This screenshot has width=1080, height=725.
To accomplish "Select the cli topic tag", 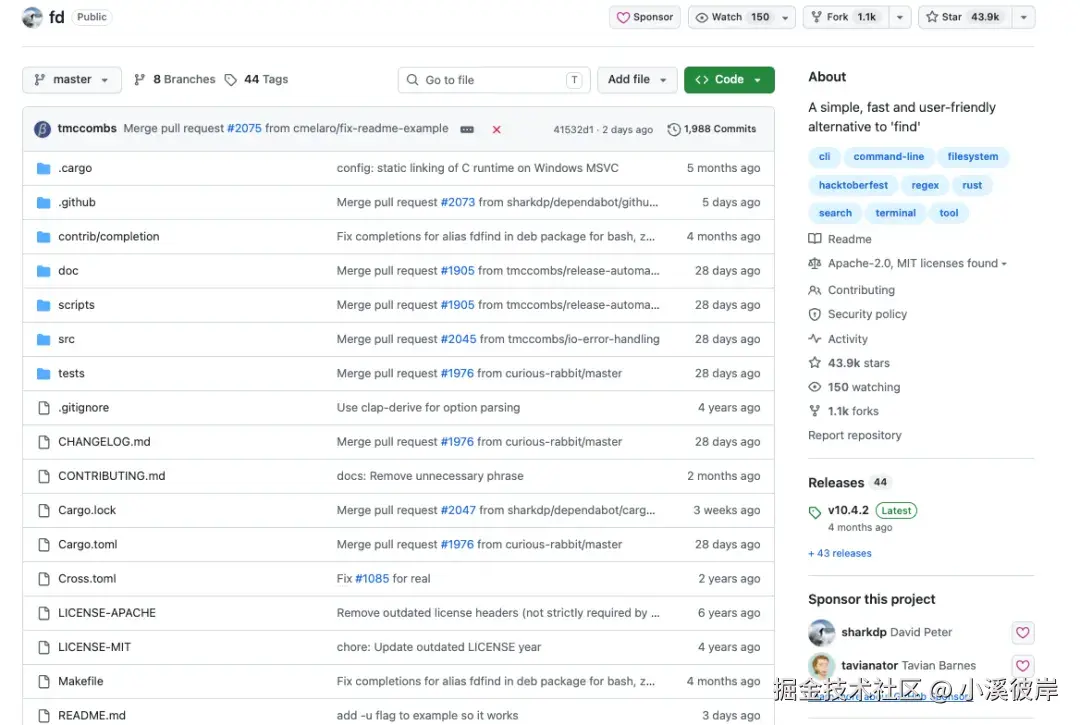I will pos(824,157).
